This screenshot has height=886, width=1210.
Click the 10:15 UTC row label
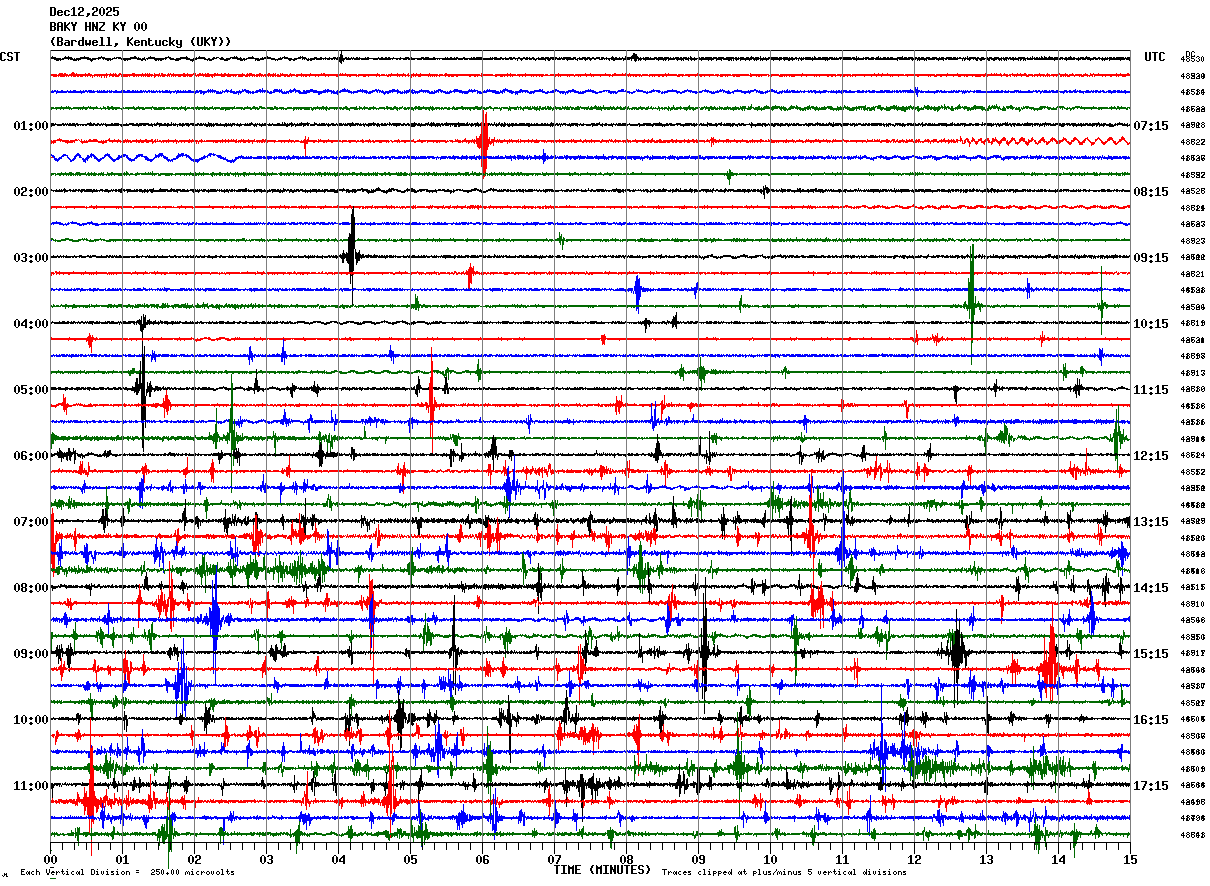click(x=1151, y=324)
